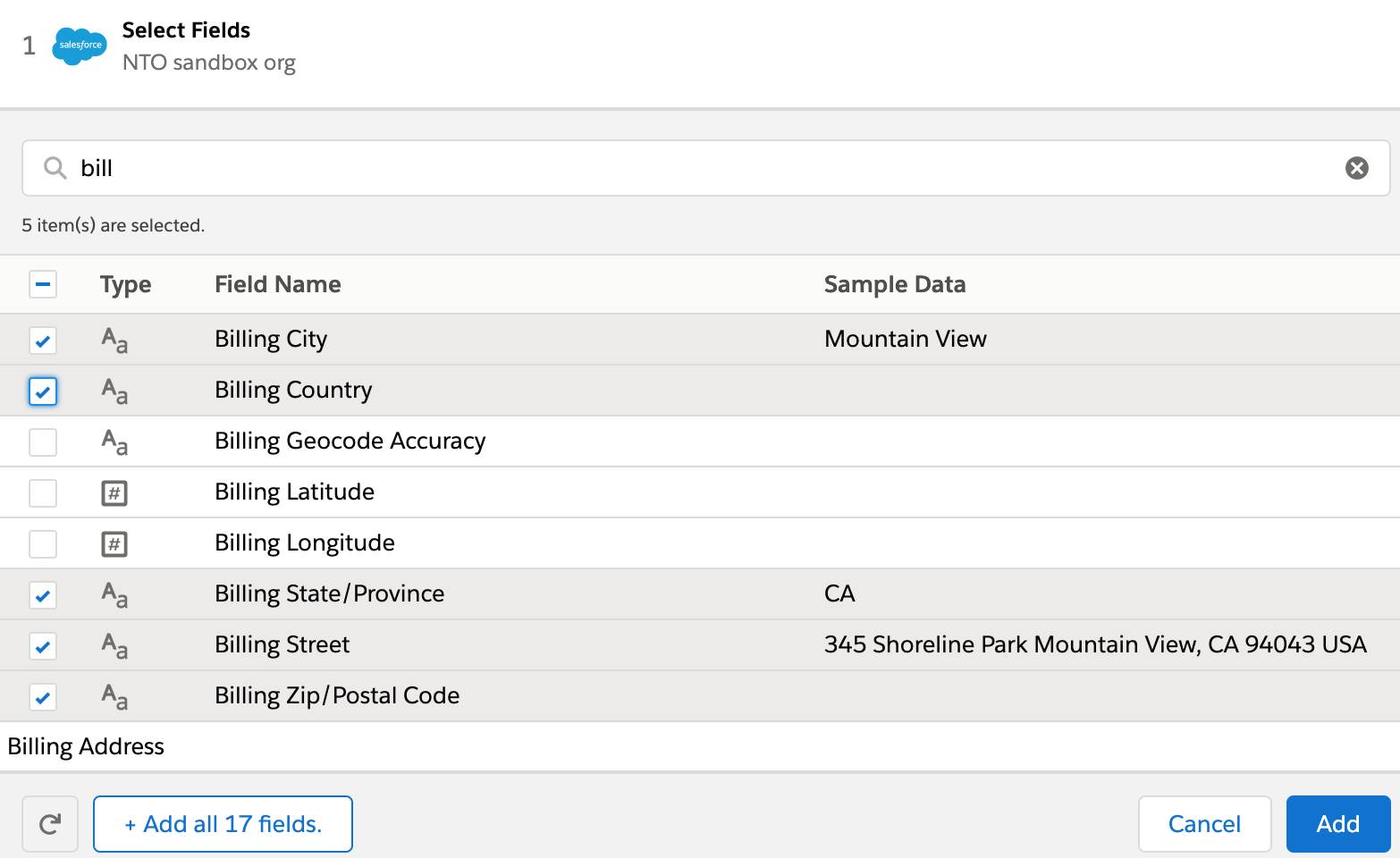Screen dimensions: 1400x858
Task: Click the Add button
Action: [1338, 824]
